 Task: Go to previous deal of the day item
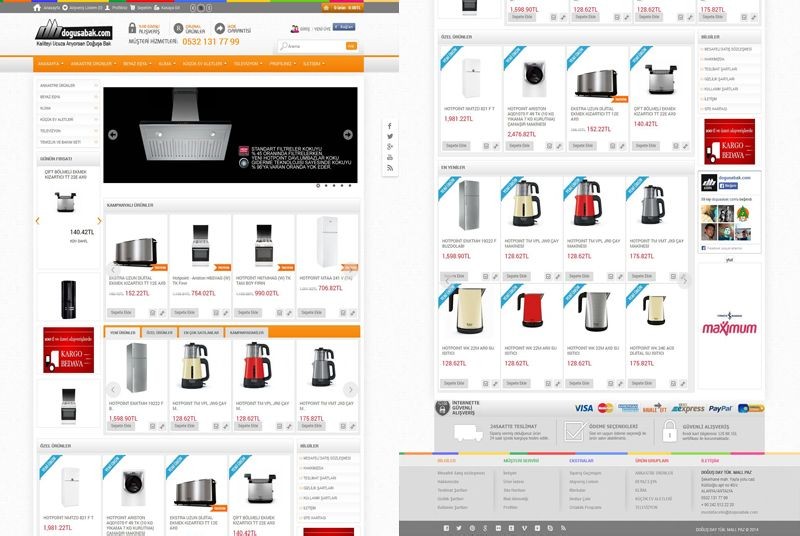coord(37,221)
